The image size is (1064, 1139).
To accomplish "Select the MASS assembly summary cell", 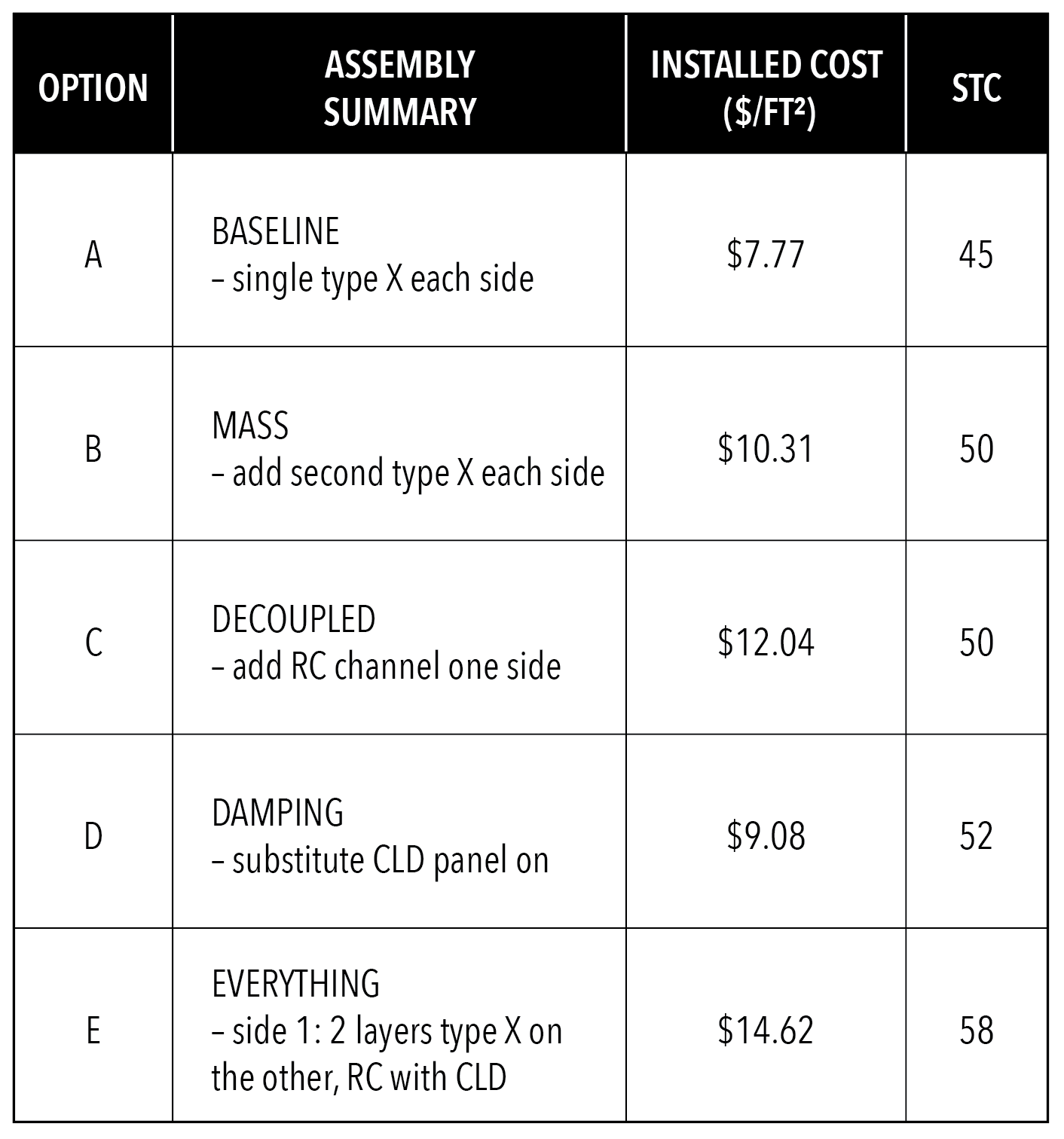I will (x=408, y=449).
